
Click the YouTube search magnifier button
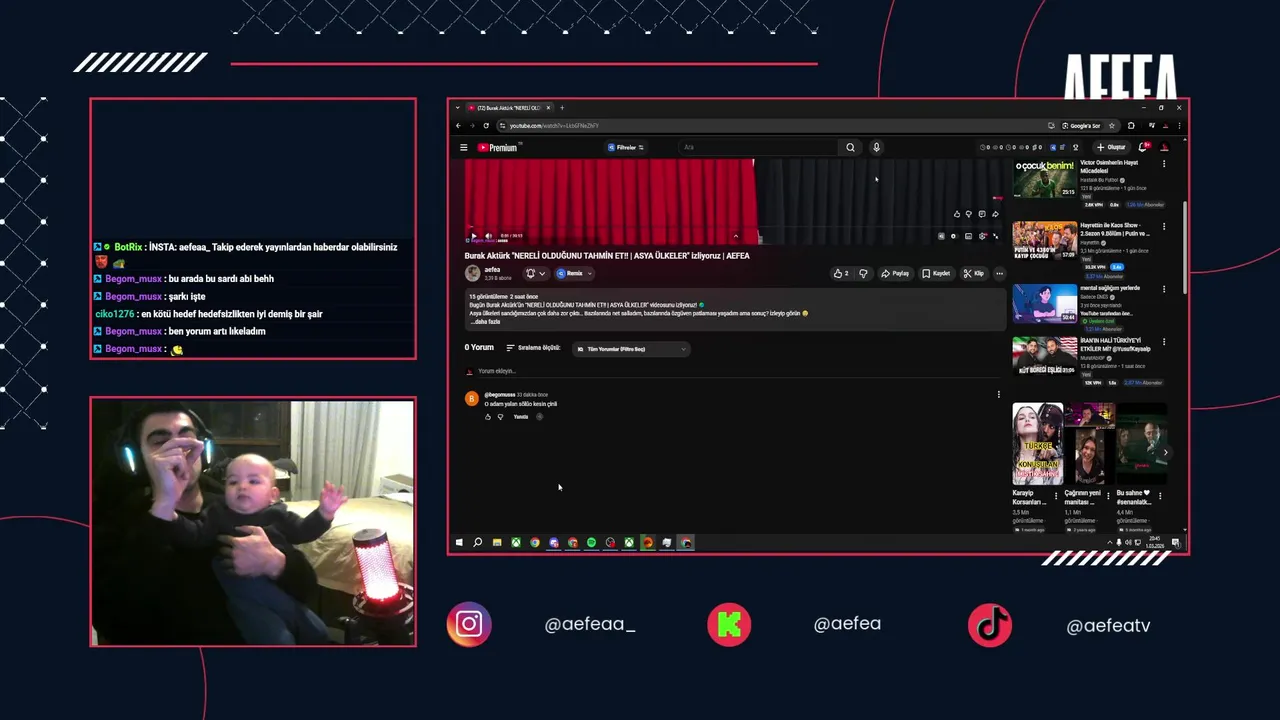click(850, 147)
